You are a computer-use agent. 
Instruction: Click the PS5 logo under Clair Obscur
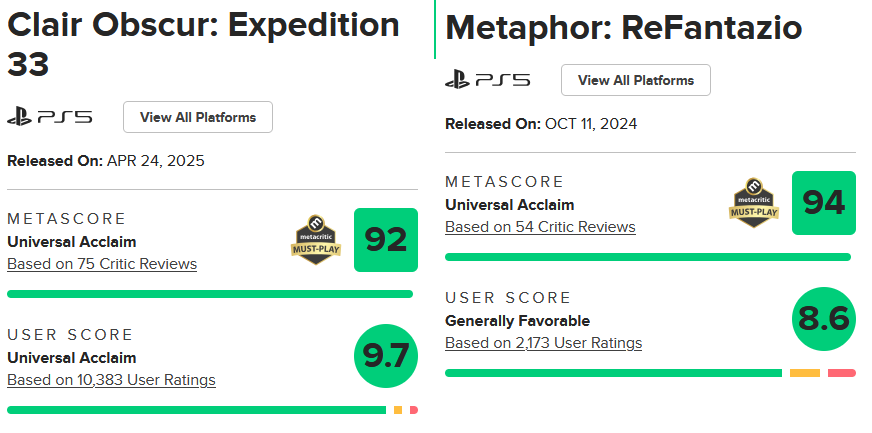pos(49,117)
